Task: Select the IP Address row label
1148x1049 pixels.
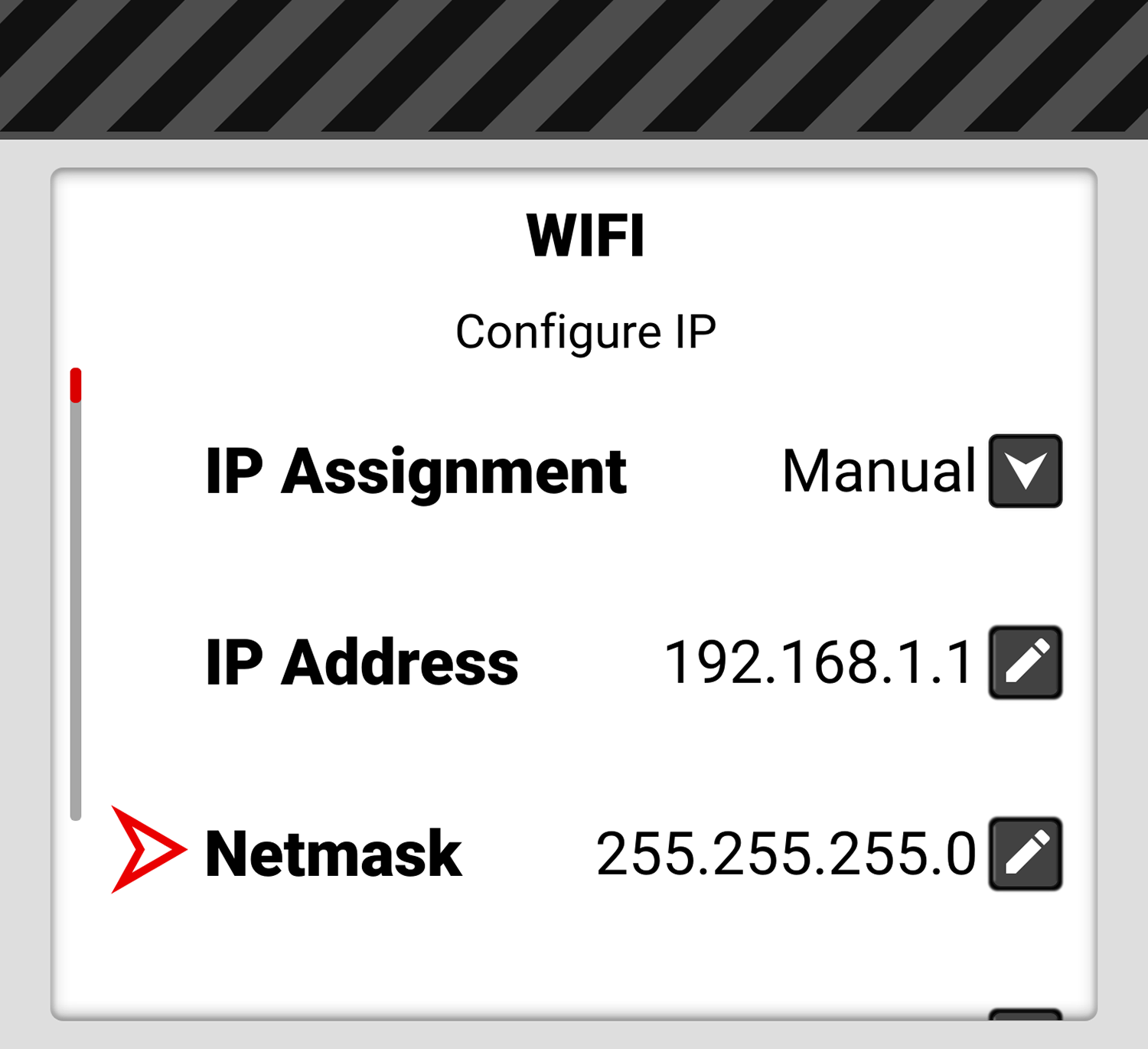Action: 361,662
